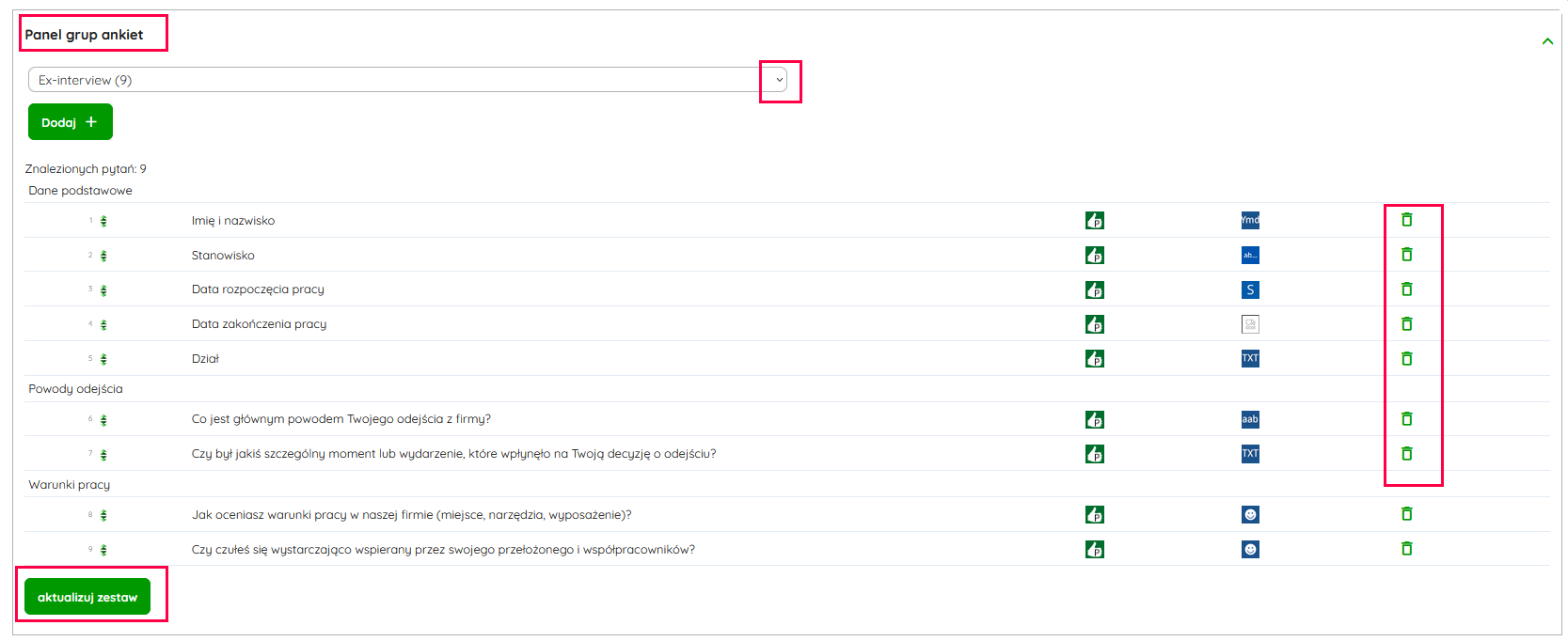The image size is (1568, 641).
Task: Click the image-type icon for "Data zakończenia pracy"
Action: click(x=1250, y=324)
